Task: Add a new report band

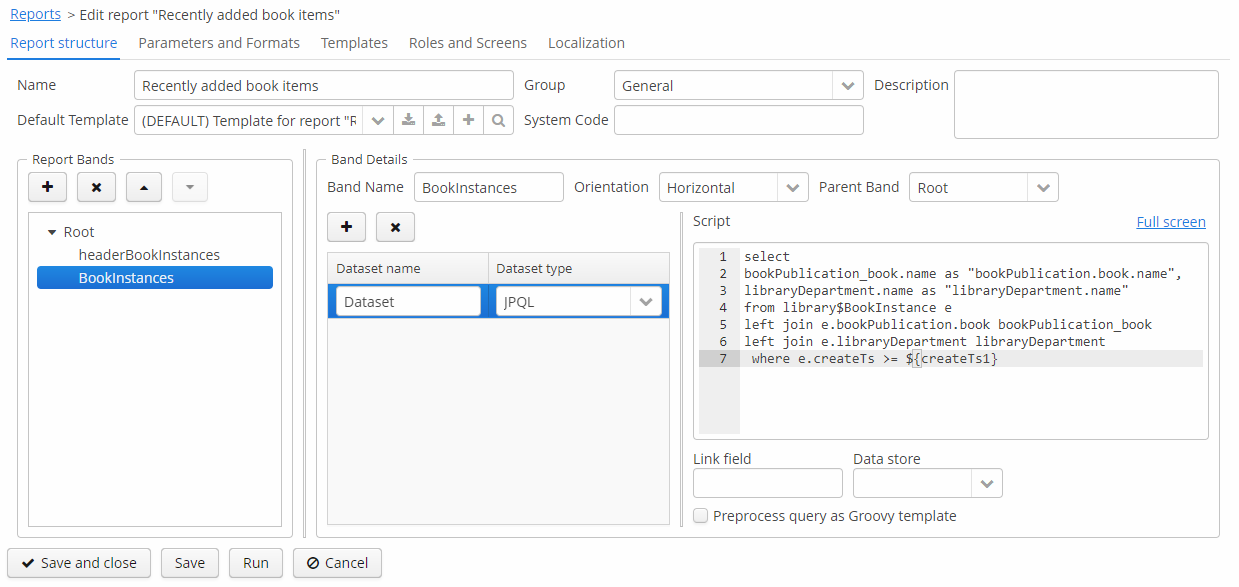Action: [47, 187]
